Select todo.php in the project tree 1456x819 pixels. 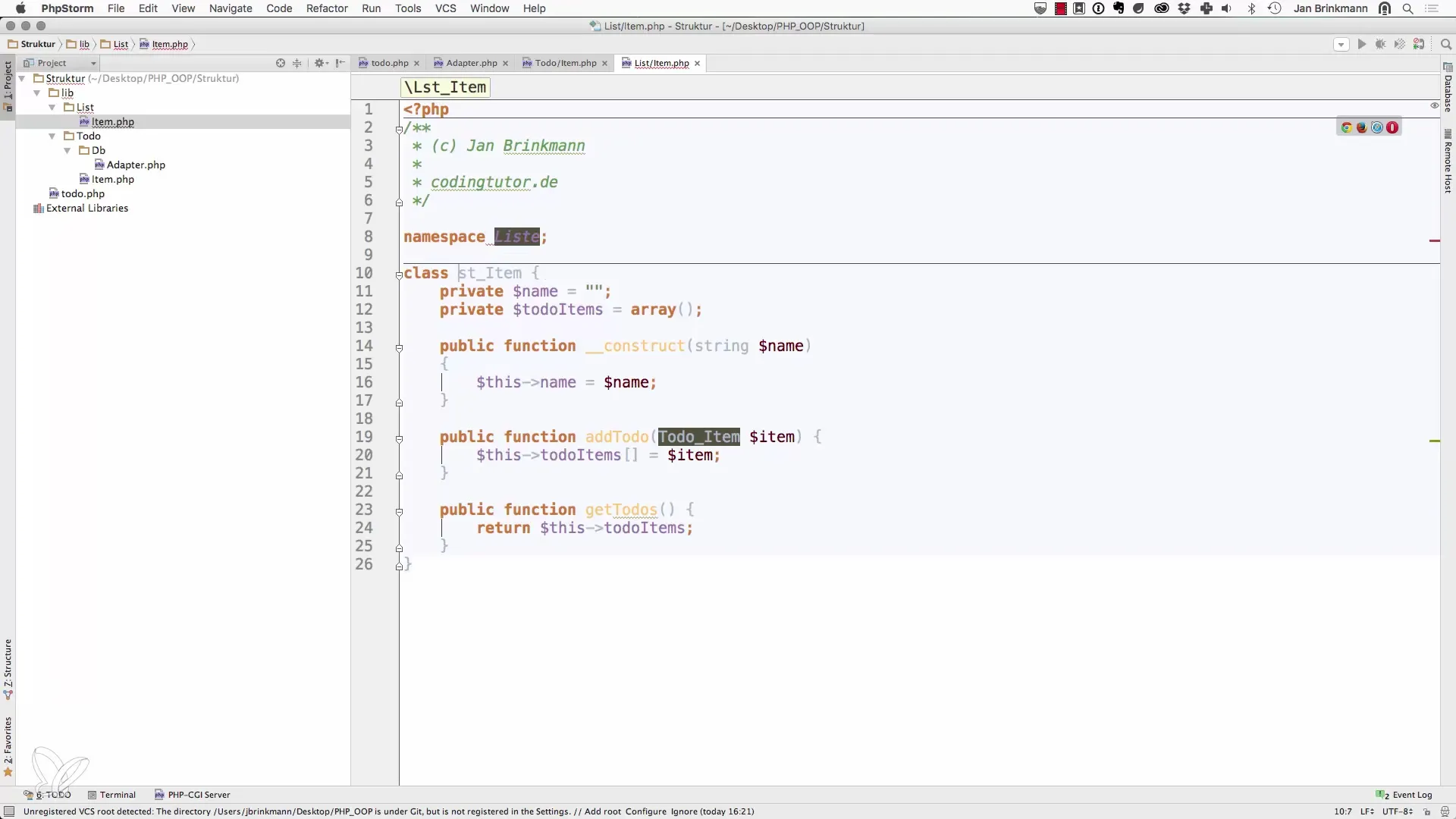(77, 193)
